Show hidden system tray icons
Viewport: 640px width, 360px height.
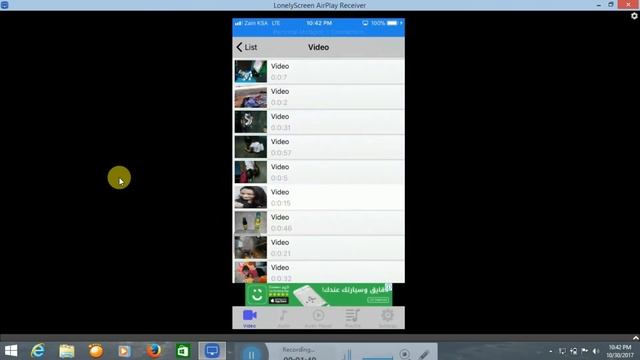click(551, 351)
